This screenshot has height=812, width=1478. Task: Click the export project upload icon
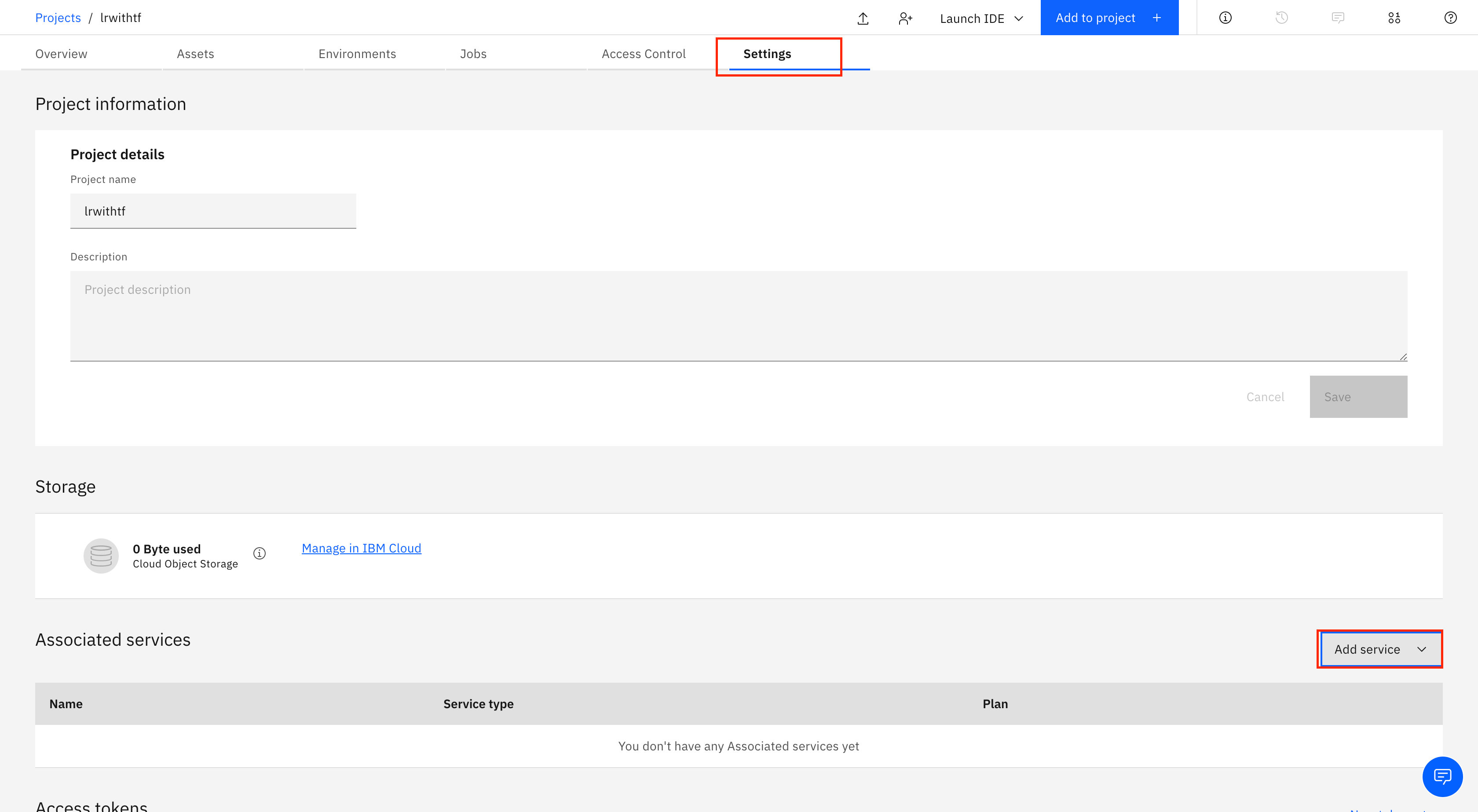(x=862, y=18)
